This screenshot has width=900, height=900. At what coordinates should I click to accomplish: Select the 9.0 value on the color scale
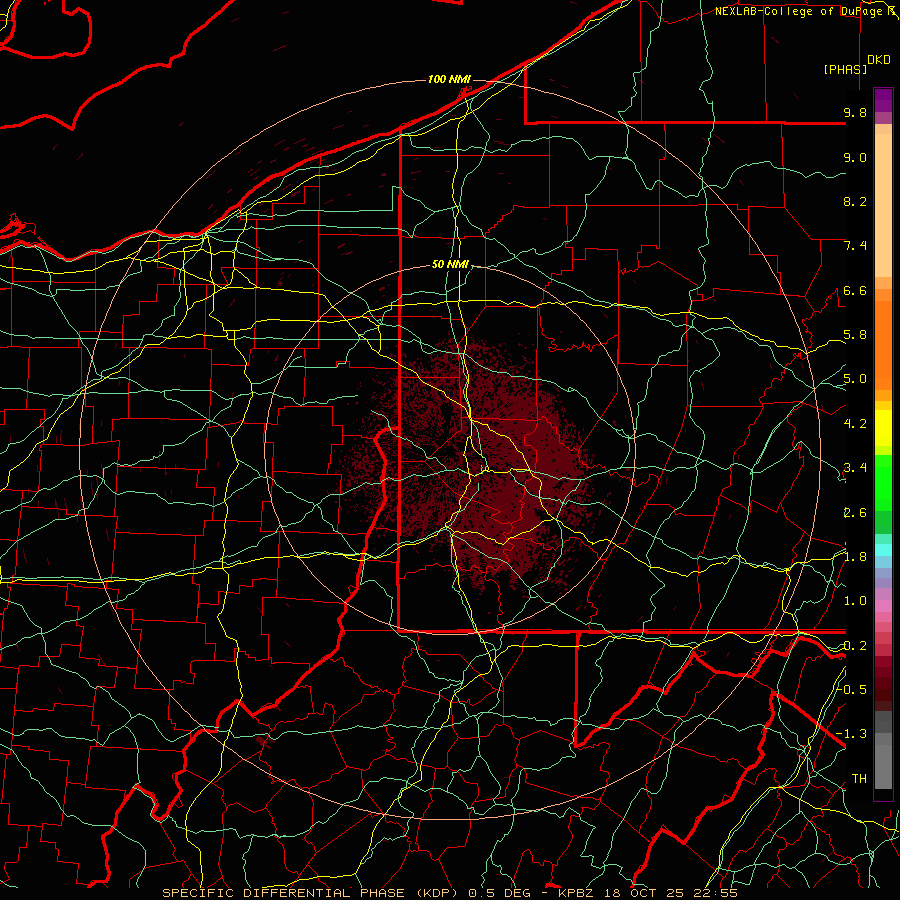coord(855,157)
